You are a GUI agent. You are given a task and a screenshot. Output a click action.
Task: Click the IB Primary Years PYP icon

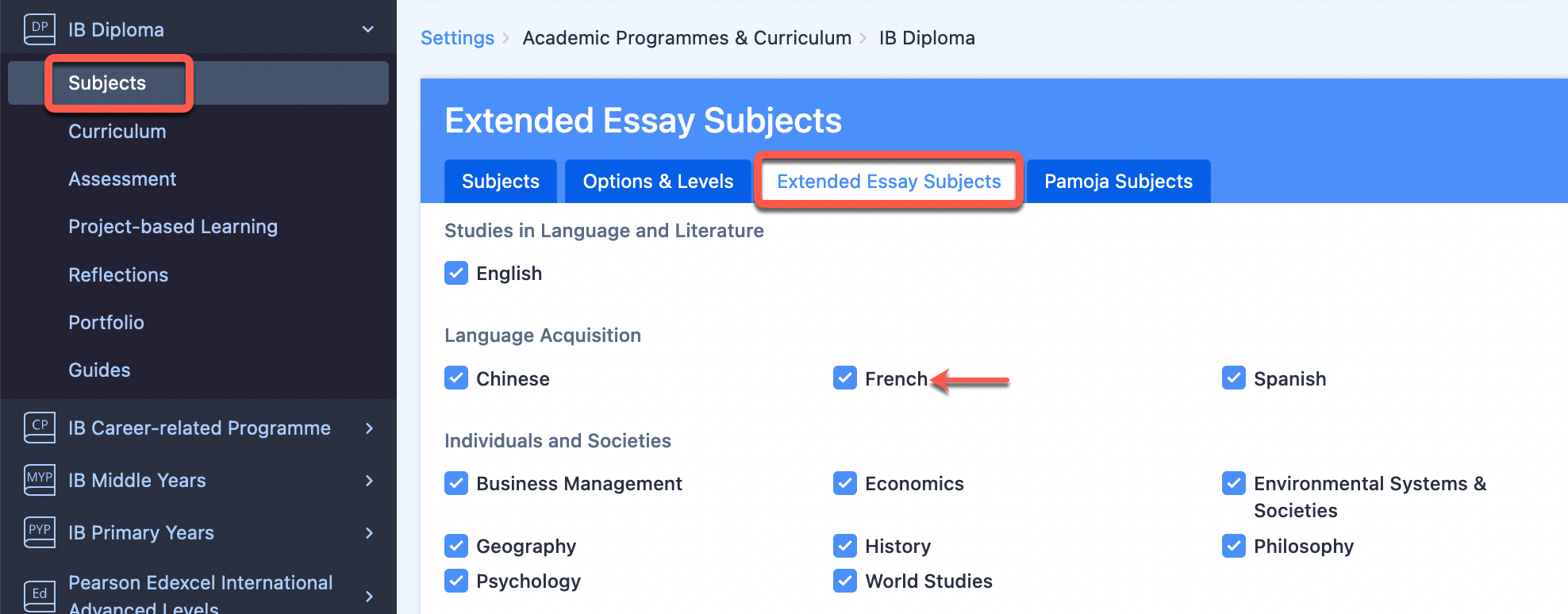pos(40,532)
